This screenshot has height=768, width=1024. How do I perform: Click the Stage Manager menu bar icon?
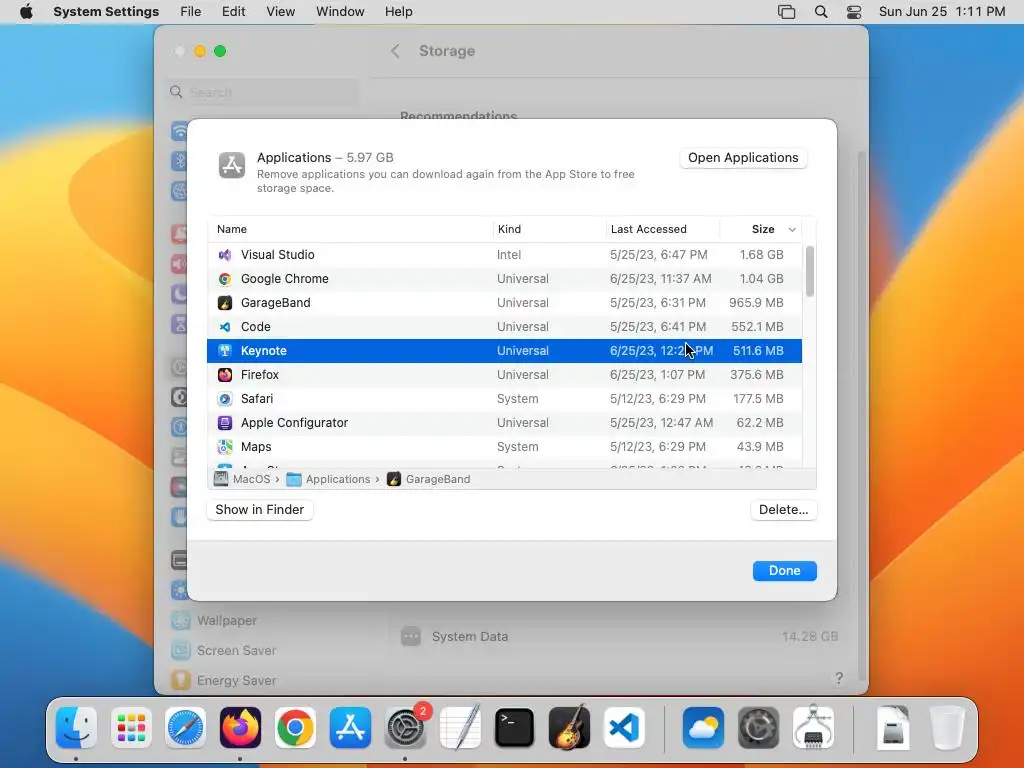(x=786, y=12)
